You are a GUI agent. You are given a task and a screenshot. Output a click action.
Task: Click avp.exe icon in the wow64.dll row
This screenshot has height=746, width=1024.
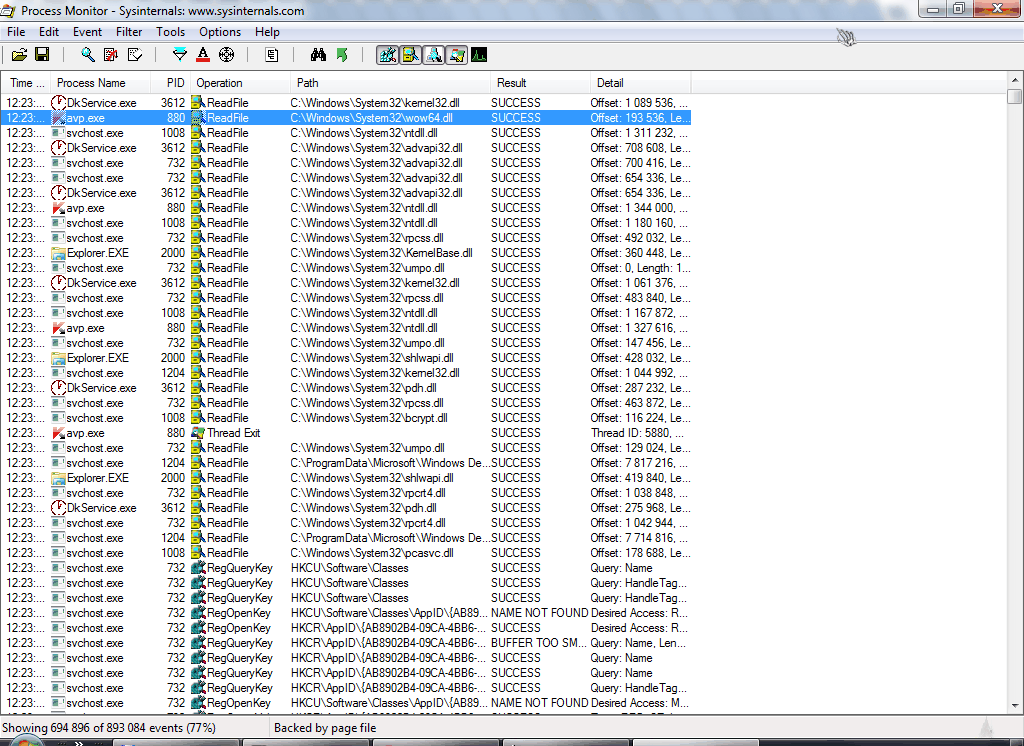coord(58,118)
